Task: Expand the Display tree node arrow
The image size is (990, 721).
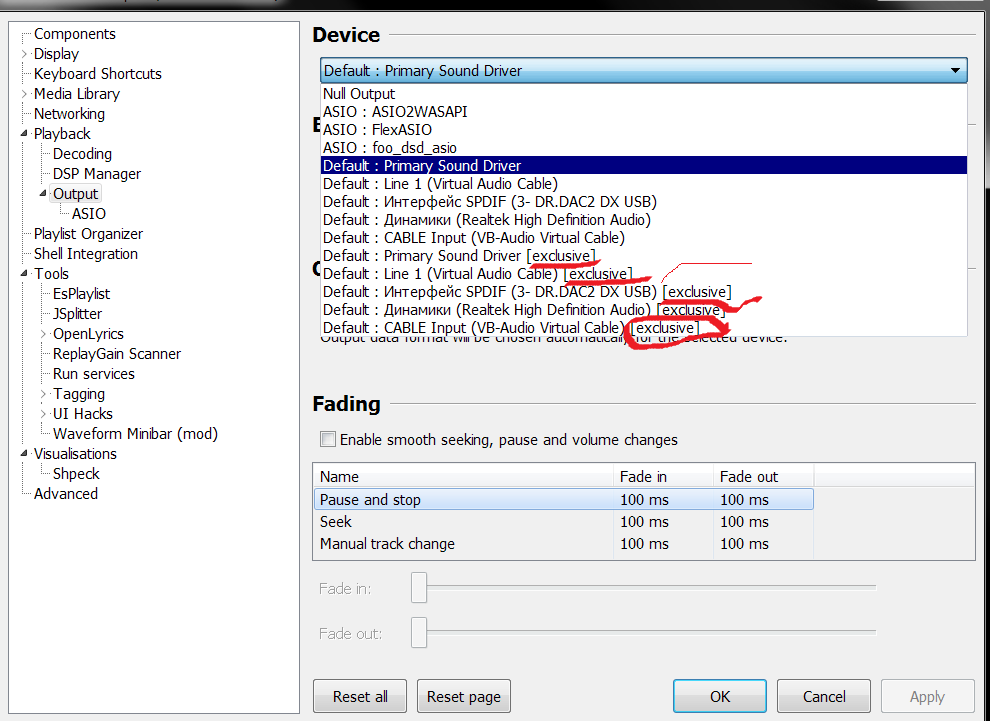Action: (x=25, y=54)
